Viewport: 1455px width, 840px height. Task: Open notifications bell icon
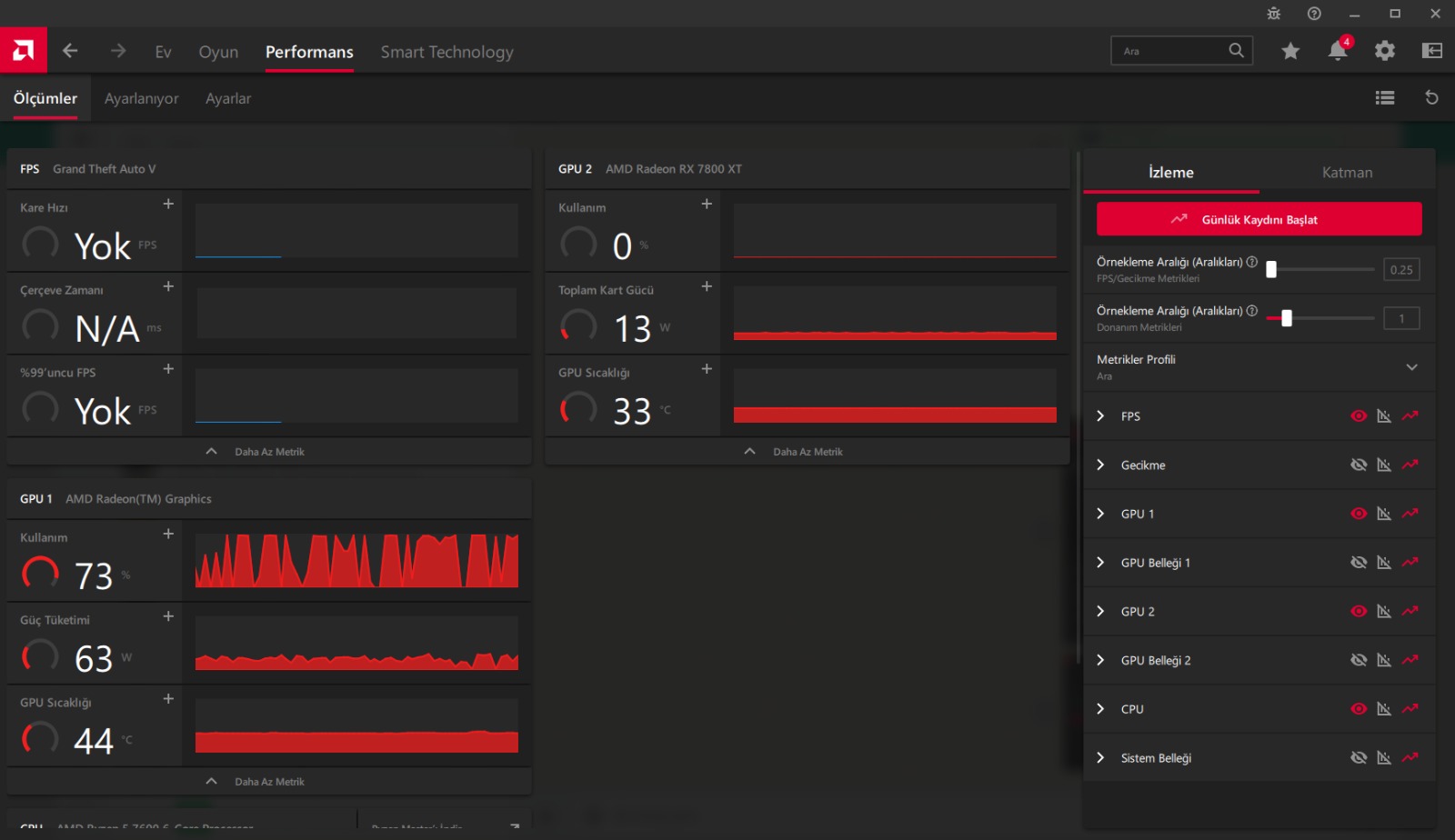click(1338, 51)
